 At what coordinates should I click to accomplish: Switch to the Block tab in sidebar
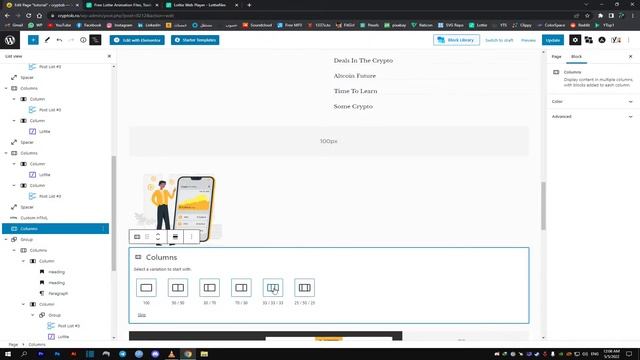[x=576, y=56]
